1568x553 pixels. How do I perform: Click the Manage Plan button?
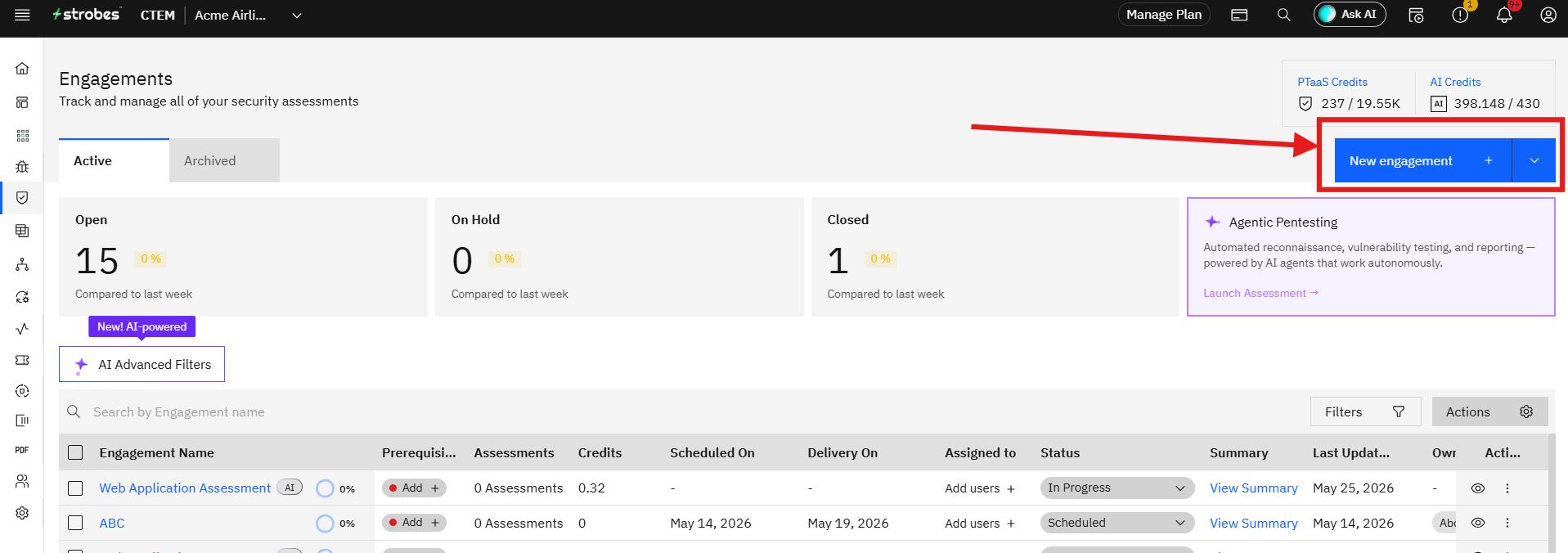pos(1164,15)
